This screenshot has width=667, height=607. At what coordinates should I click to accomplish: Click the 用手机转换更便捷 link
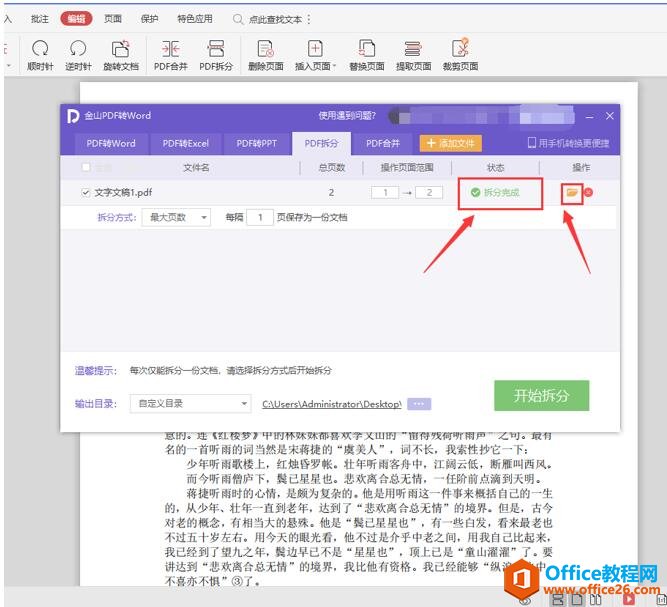coord(574,143)
